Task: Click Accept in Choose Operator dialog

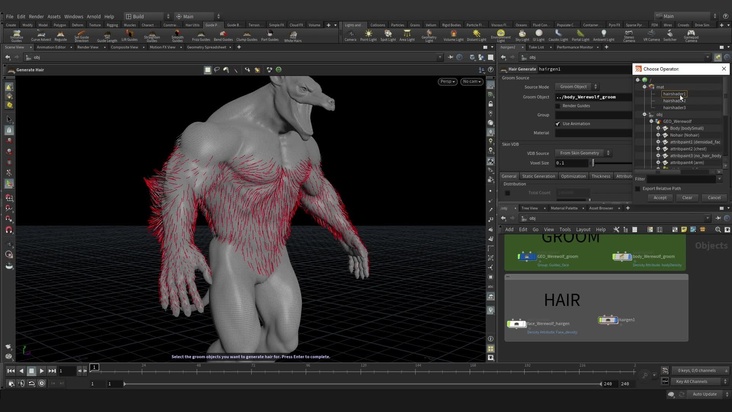Action: (660, 197)
